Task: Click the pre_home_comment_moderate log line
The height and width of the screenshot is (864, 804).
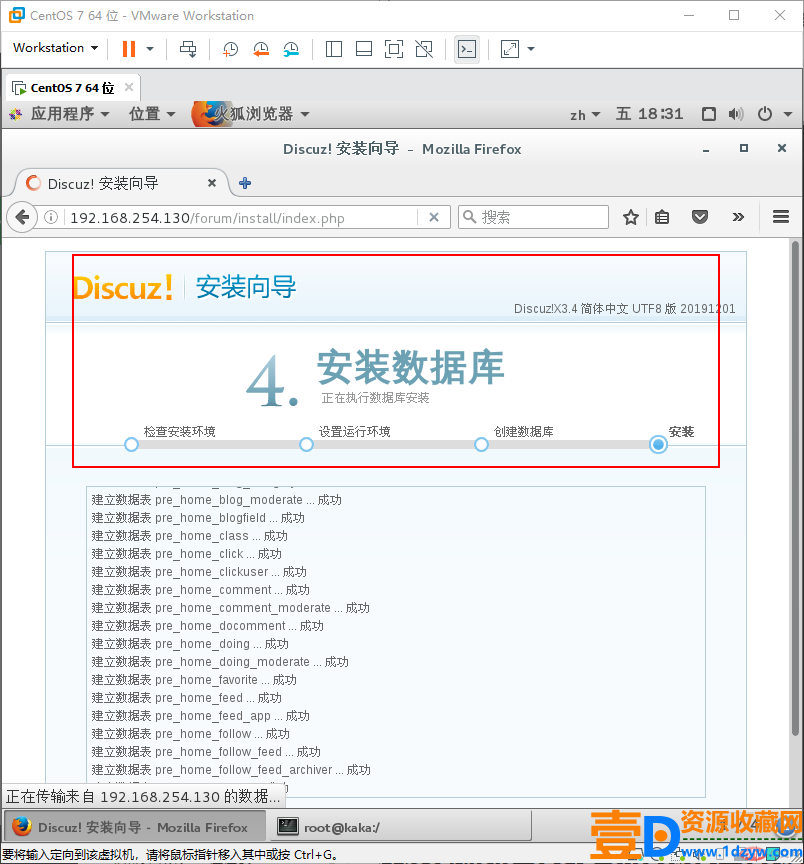Action: (230, 608)
